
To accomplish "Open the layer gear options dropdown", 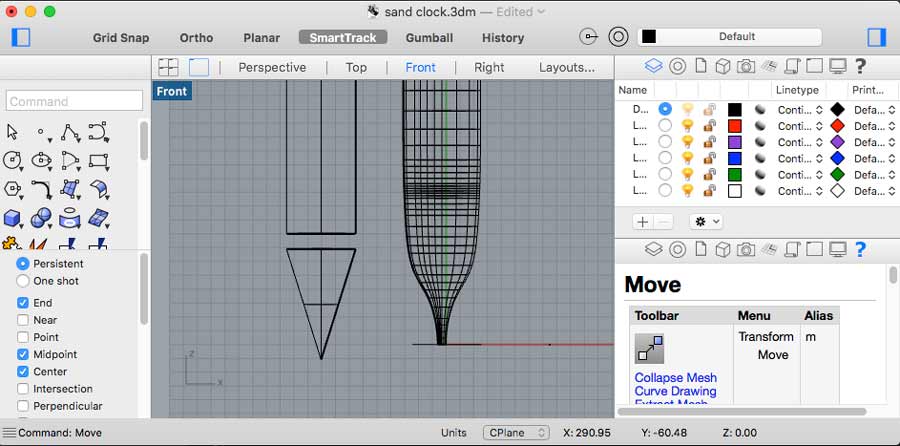I will [x=708, y=221].
